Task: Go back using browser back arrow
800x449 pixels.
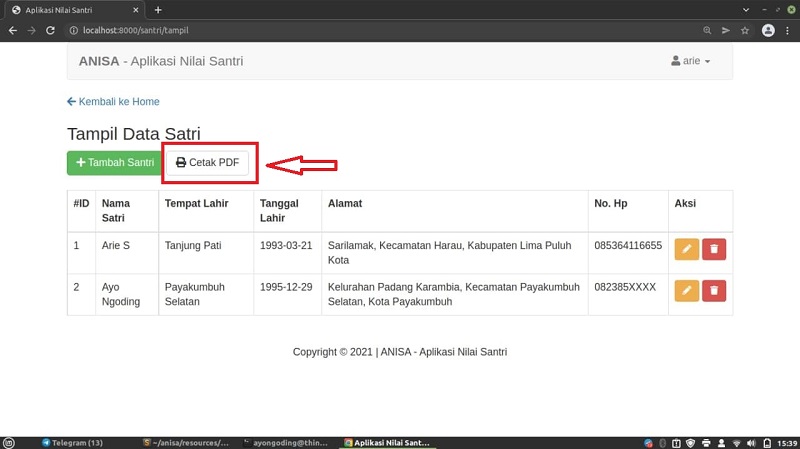Action: [x=13, y=31]
